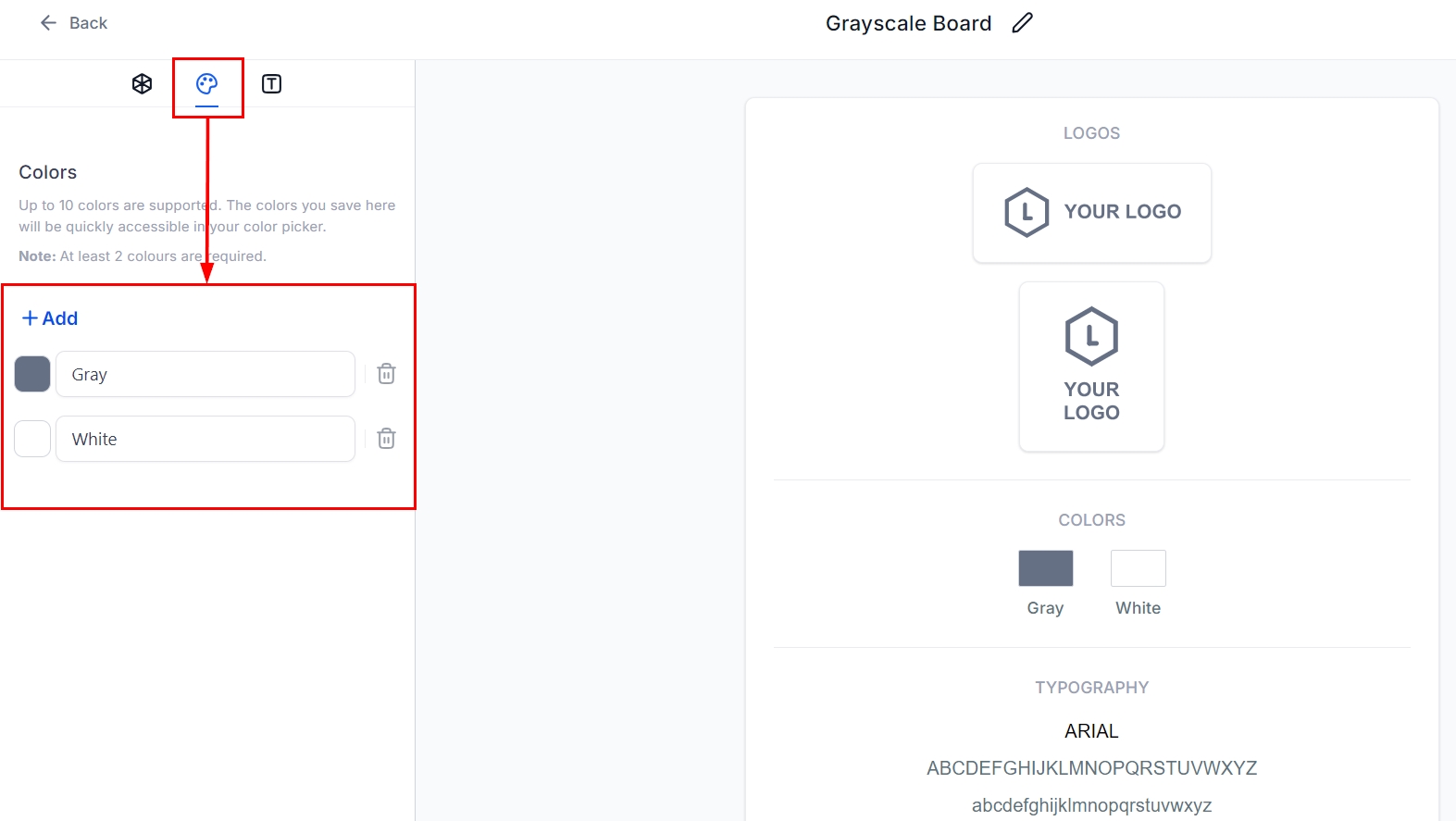Open the Gray color swatch picker
1456x821 pixels.
32,374
